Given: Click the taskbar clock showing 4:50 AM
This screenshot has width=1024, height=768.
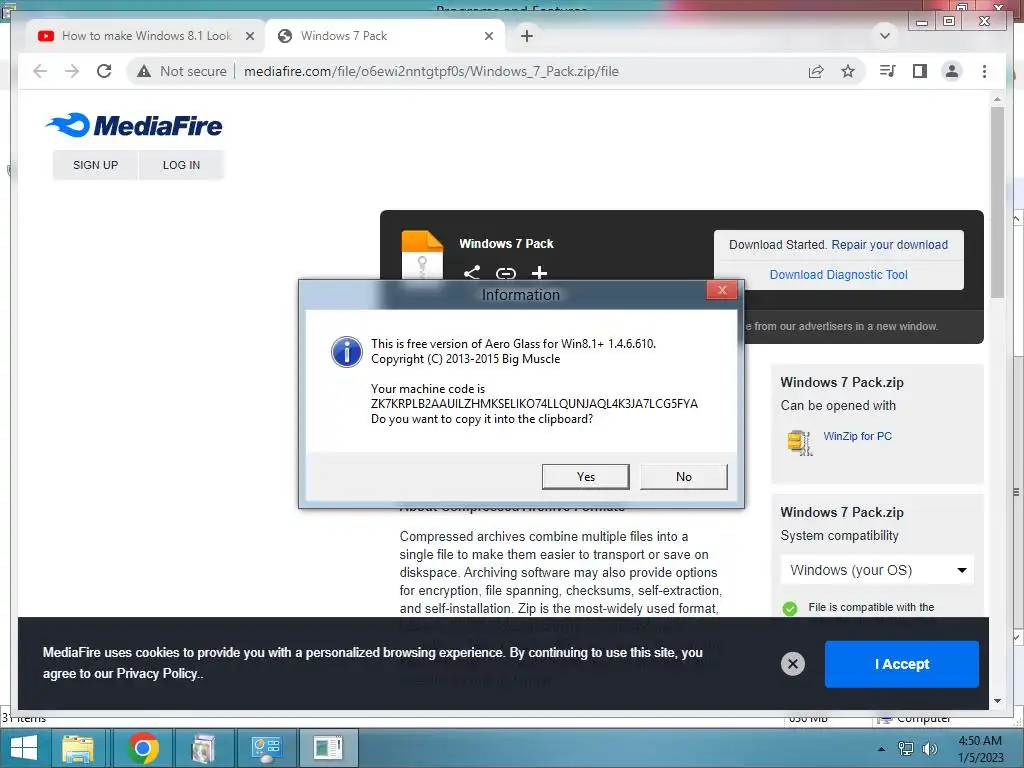Looking at the screenshot, I should coord(980,749).
